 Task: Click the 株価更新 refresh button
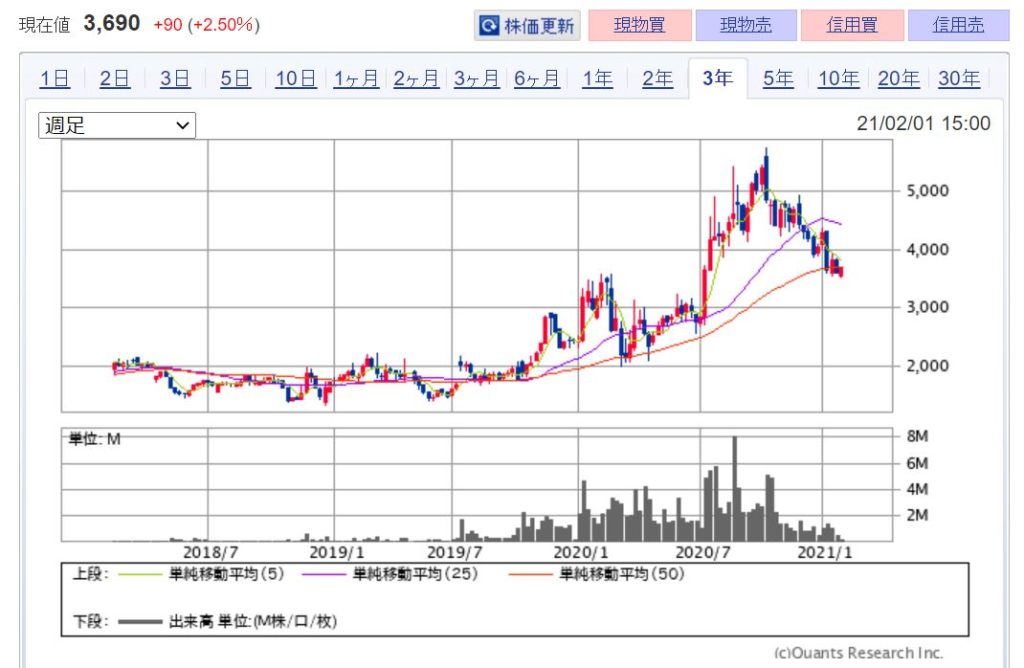click(x=527, y=26)
